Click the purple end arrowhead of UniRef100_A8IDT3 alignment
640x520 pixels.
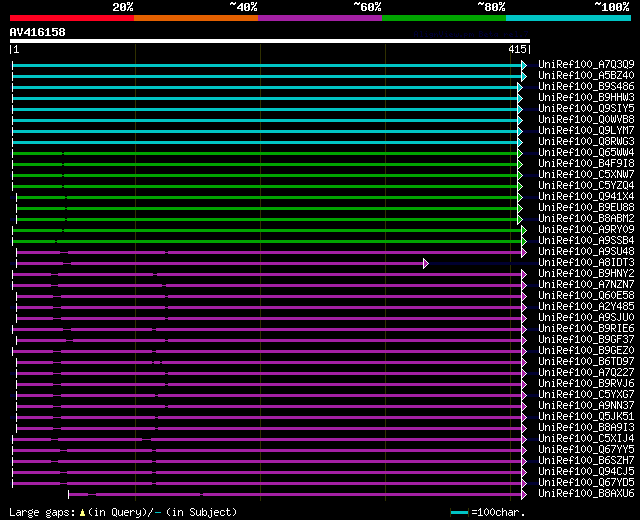(x=426, y=264)
